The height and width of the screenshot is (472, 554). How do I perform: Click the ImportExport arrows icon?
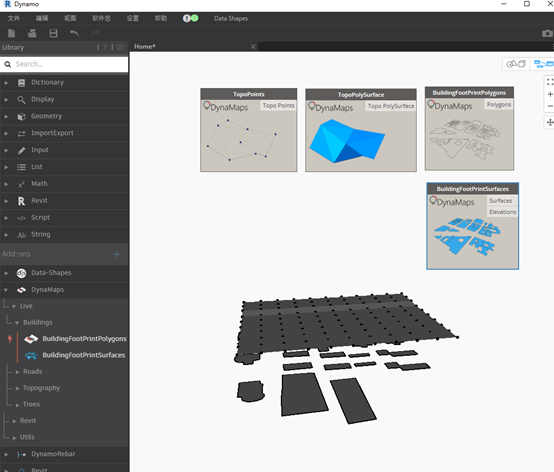tap(21, 134)
